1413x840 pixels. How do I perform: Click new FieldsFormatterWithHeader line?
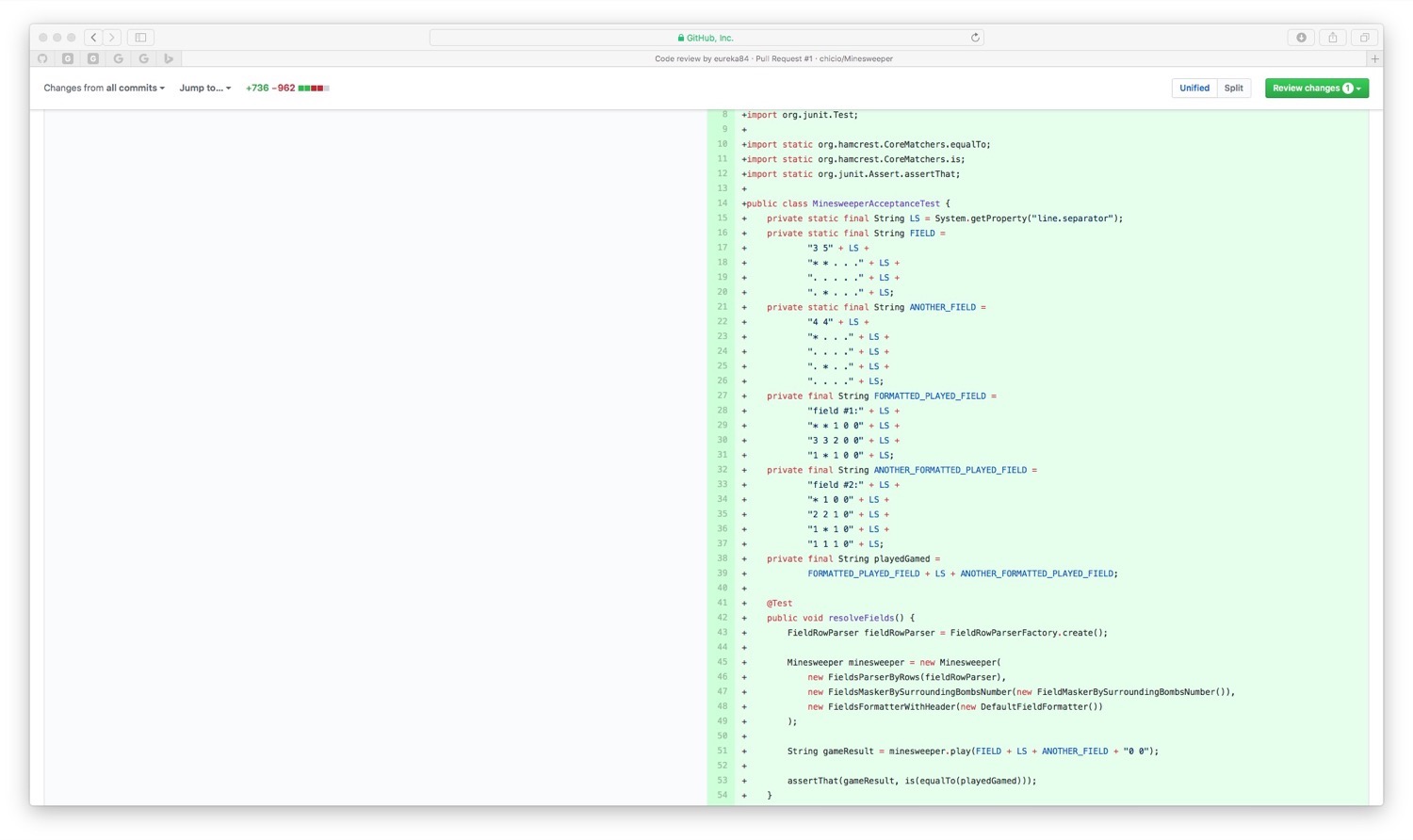point(955,706)
